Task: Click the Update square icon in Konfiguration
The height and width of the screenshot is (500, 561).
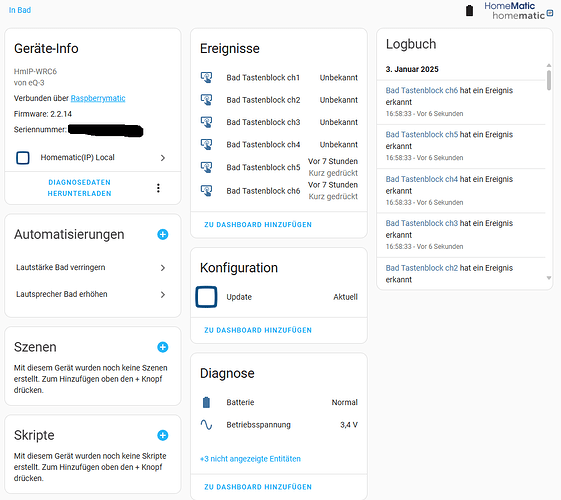Action: click(206, 297)
